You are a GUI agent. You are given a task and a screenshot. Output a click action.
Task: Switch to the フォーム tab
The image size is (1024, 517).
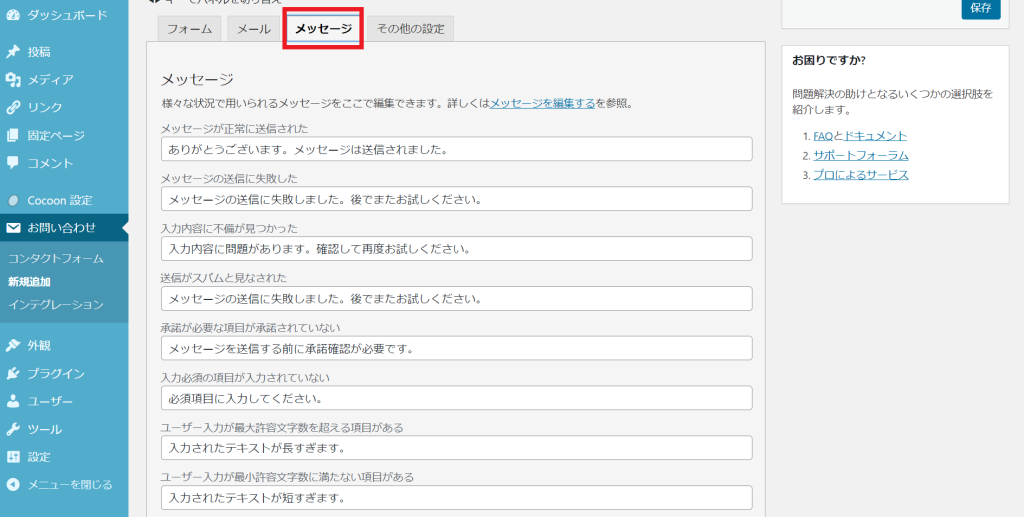pyautogui.click(x=189, y=29)
